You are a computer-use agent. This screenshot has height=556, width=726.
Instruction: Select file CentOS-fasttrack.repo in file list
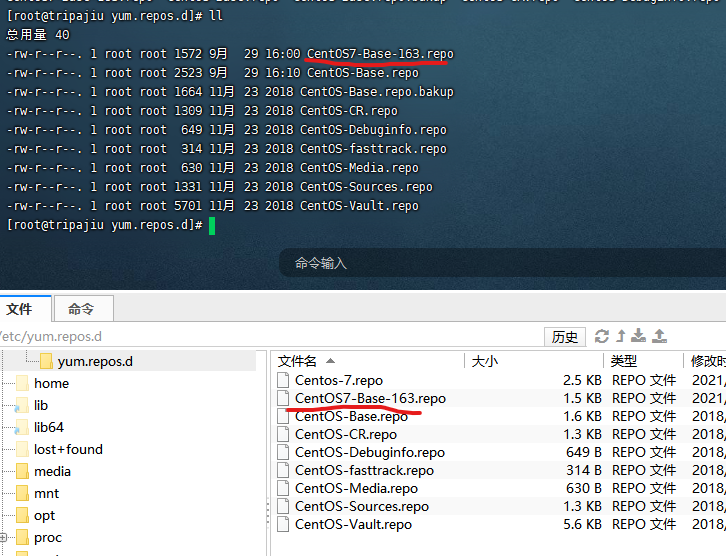click(x=364, y=471)
